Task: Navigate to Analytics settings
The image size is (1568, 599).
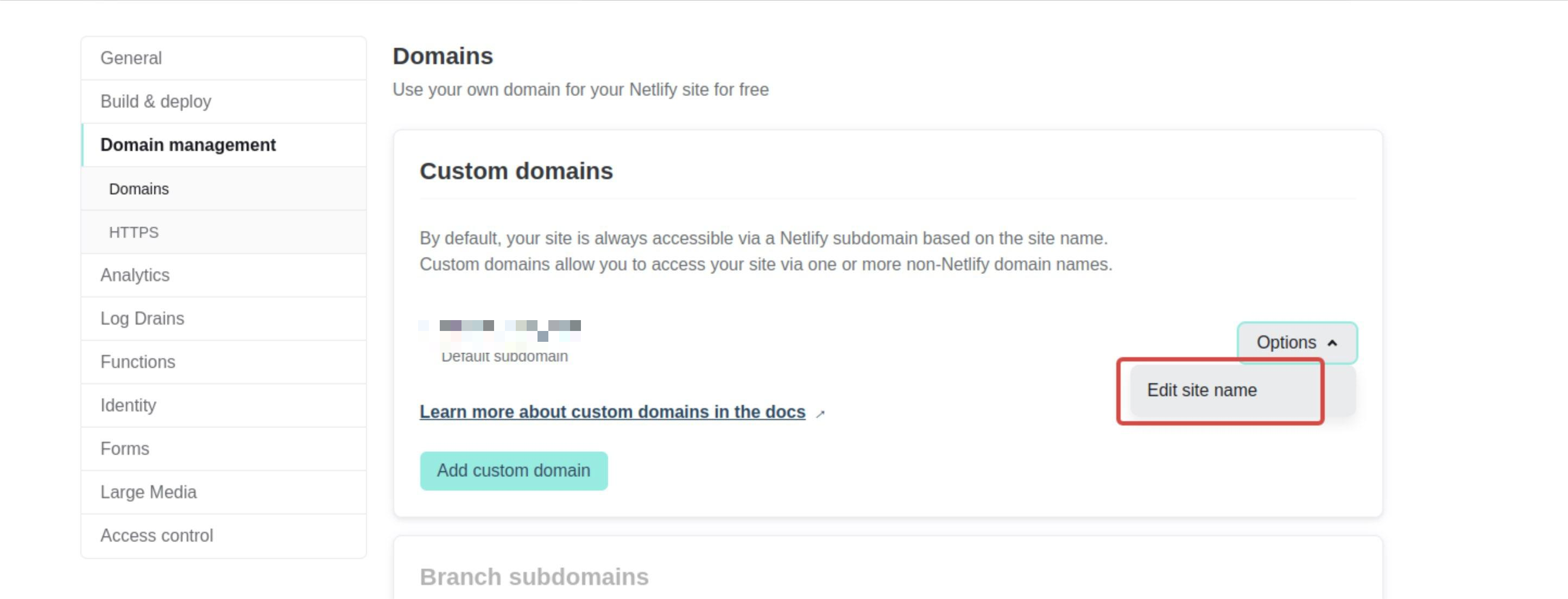Action: (x=135, y=276)
